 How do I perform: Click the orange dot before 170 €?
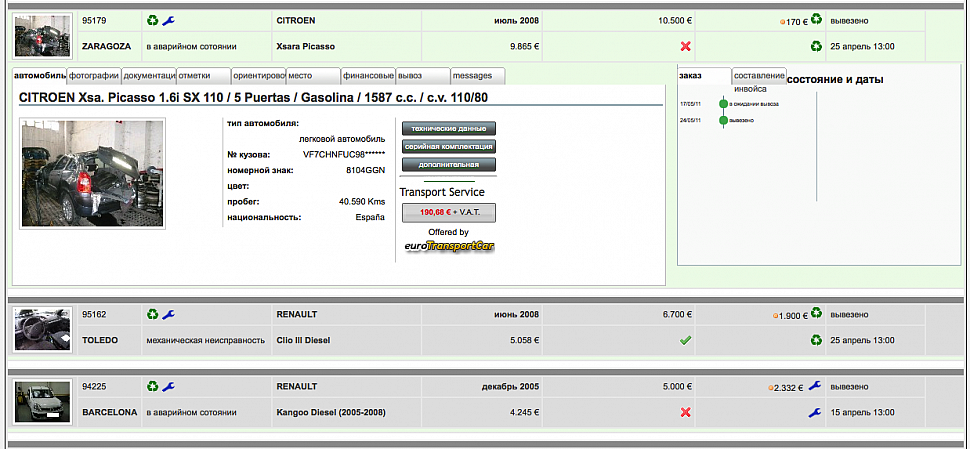[783, 22]
